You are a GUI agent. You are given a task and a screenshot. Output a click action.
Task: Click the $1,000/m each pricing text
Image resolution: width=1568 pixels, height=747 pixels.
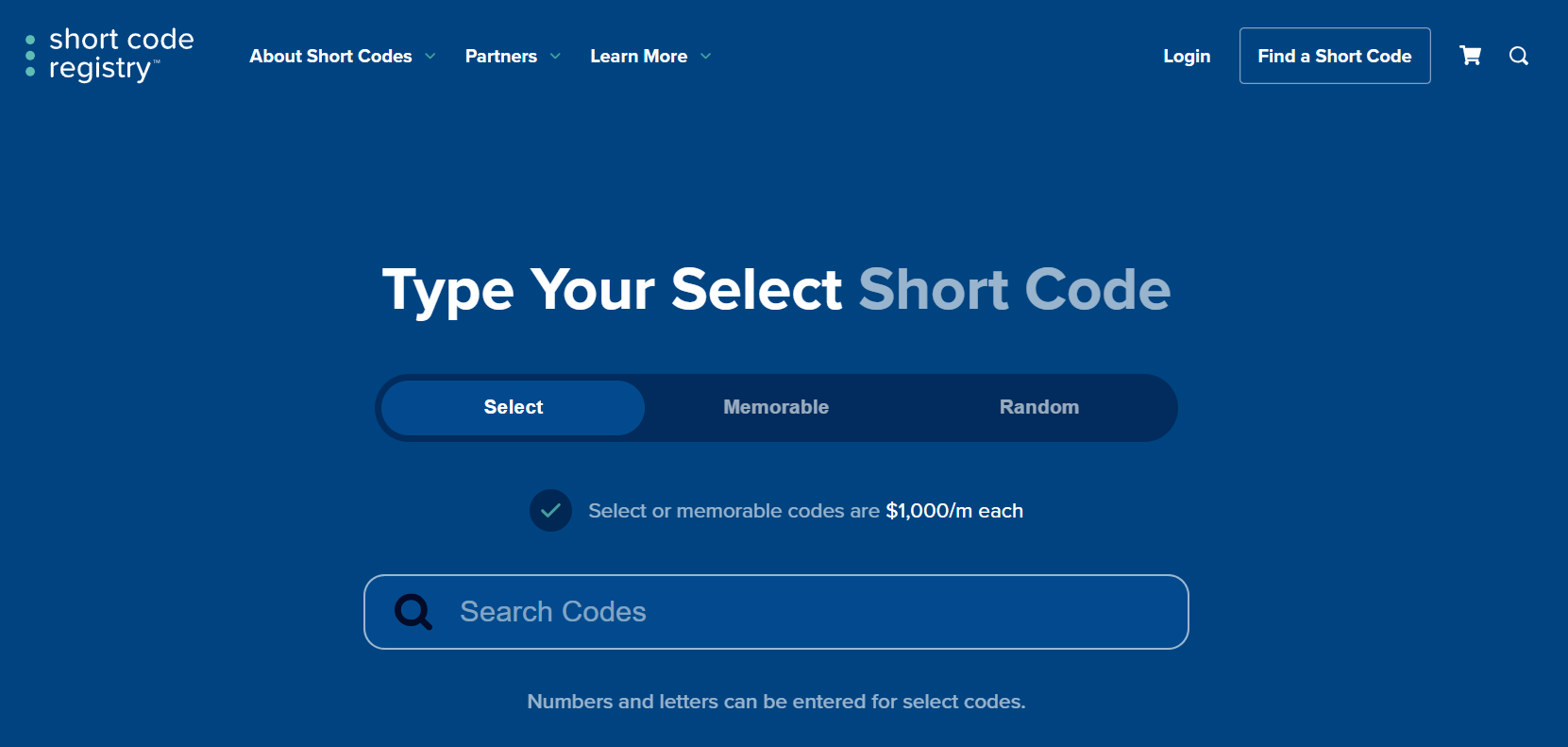953,511
